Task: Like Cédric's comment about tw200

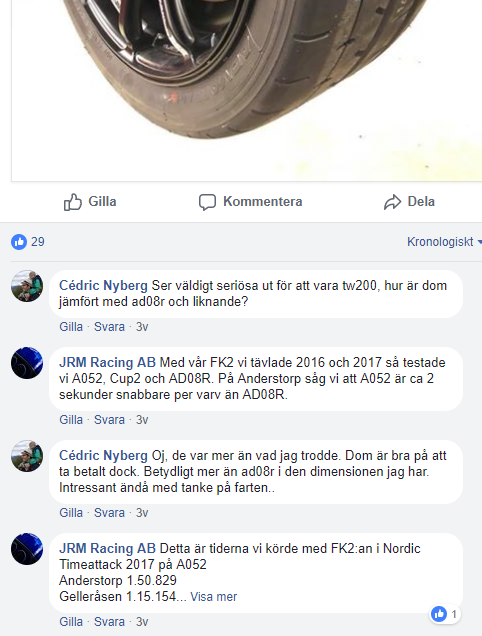Action: (x=71, y=327)
